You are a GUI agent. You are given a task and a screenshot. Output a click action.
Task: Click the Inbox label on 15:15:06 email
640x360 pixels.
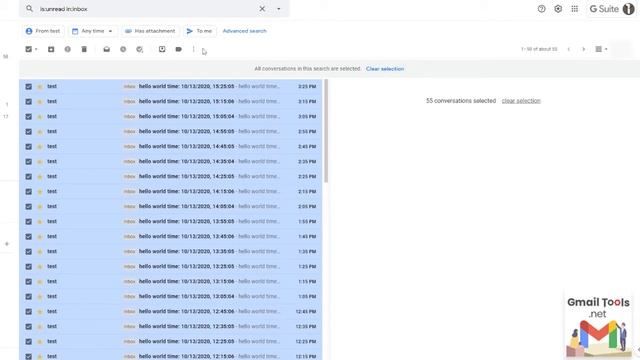[x=129, y=102]
